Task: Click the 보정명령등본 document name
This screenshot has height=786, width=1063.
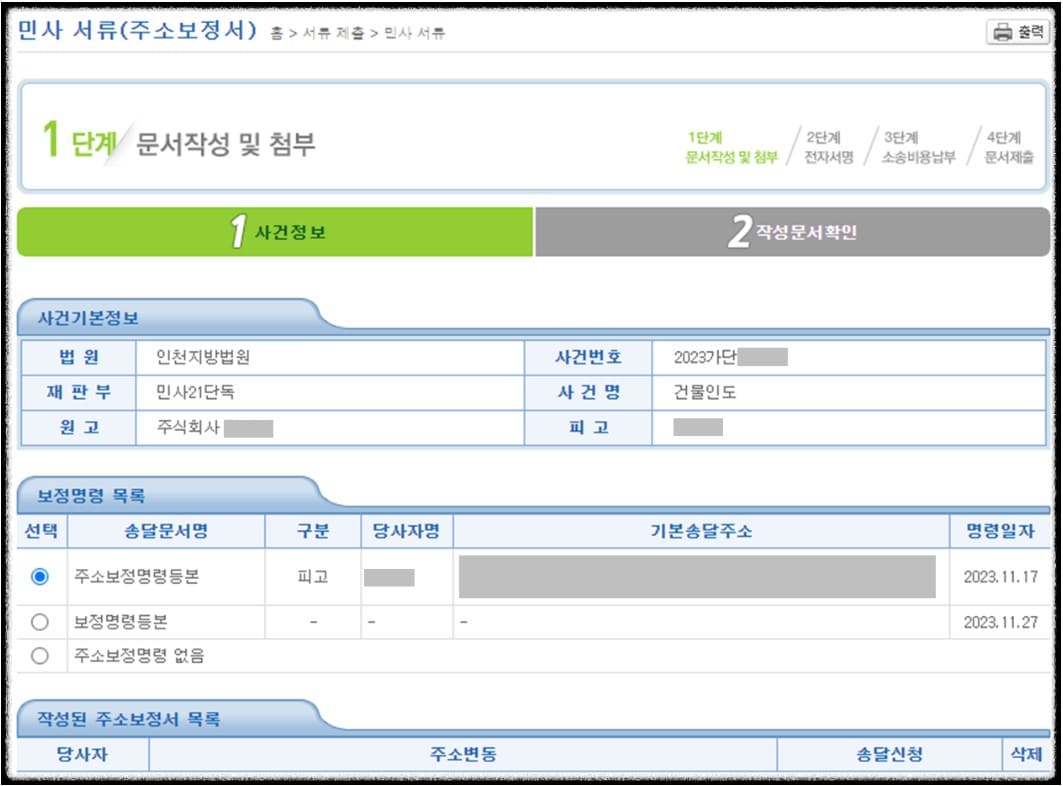Action: pyautogui.click(x=121, y=622)
